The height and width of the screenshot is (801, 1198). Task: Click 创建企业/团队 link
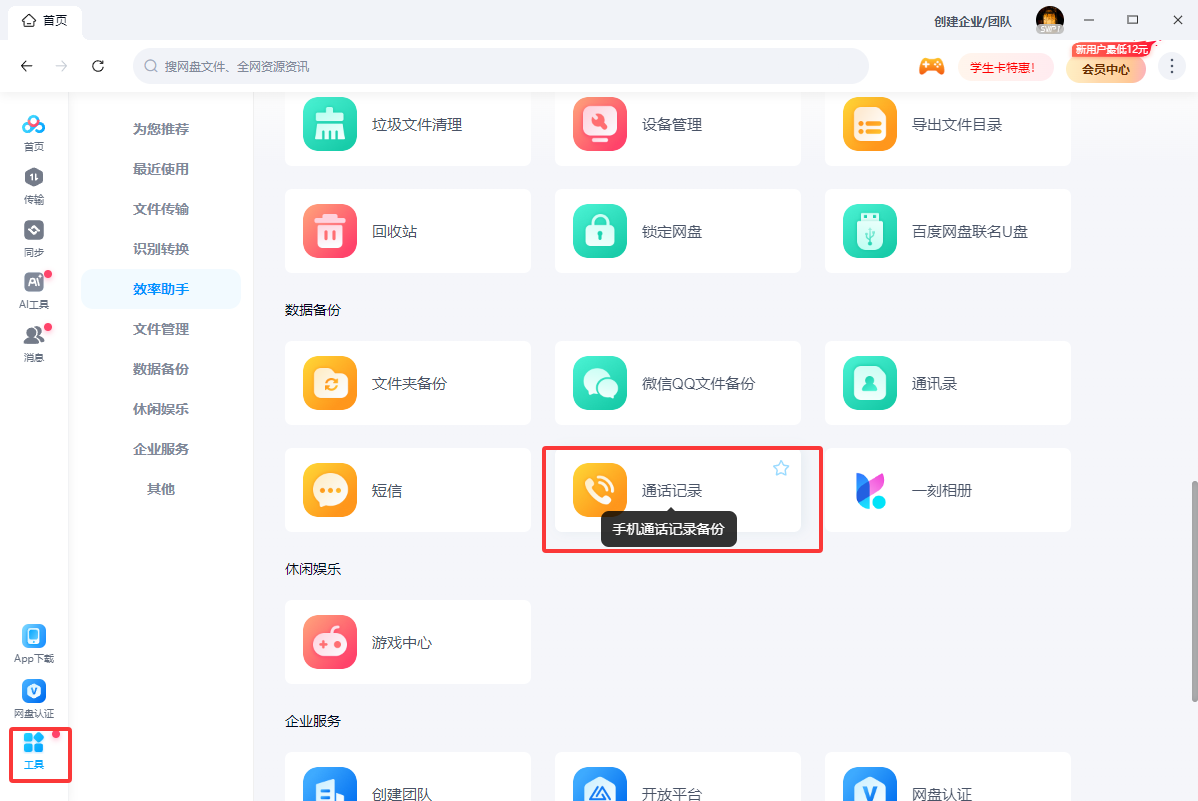point(972,21)
